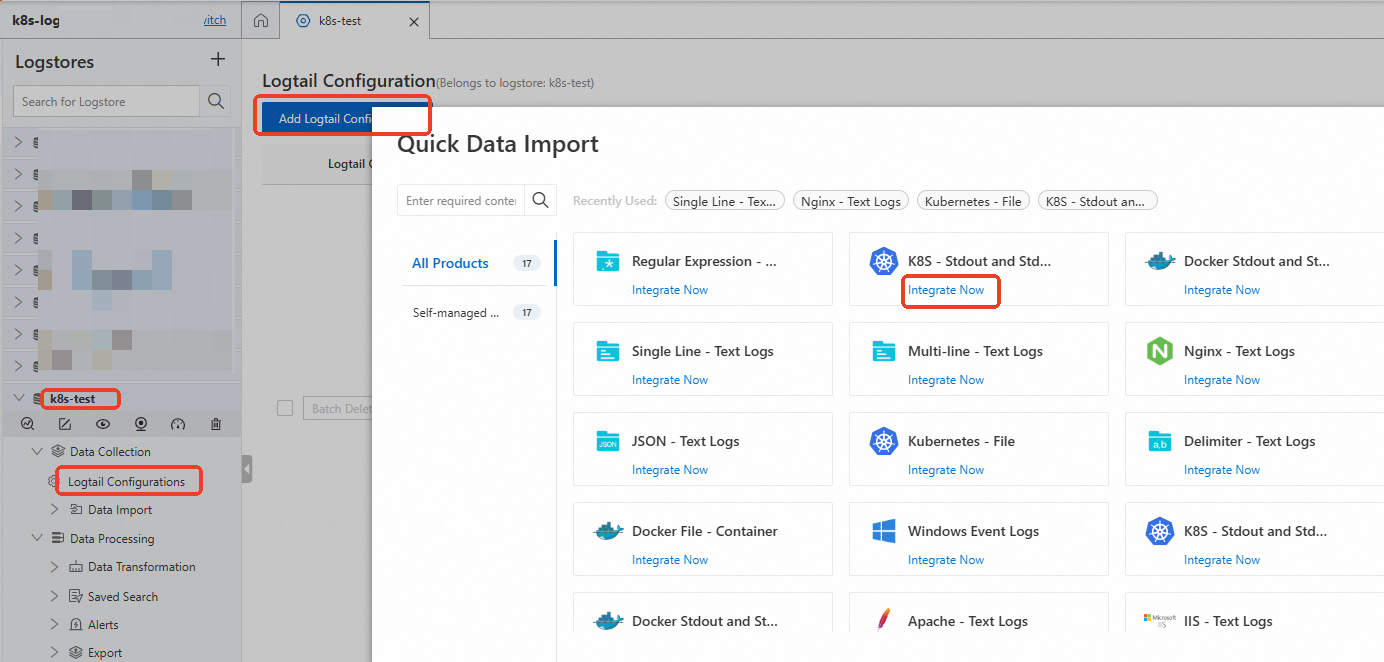Viewport: 1384px width, 662px height.
Task: Choose recently used K8S - Stdout an... chip
Action: tap(1097, 201)
